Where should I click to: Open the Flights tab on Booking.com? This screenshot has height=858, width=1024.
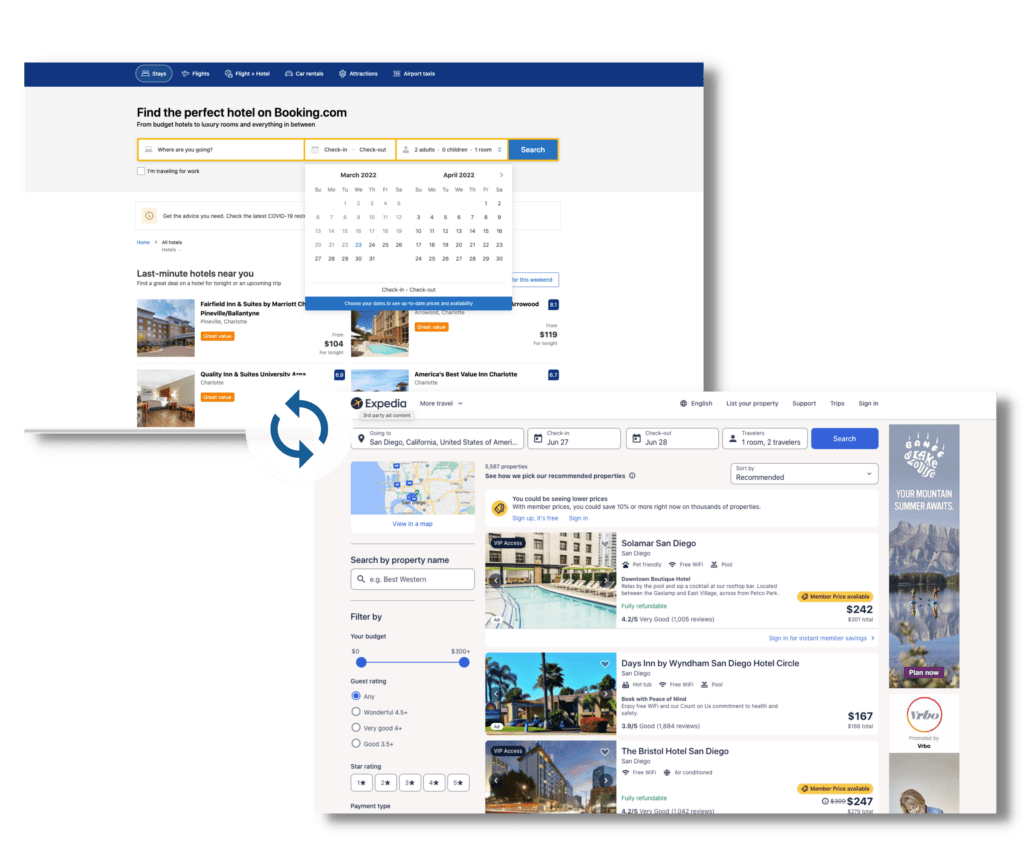point(196,74)
